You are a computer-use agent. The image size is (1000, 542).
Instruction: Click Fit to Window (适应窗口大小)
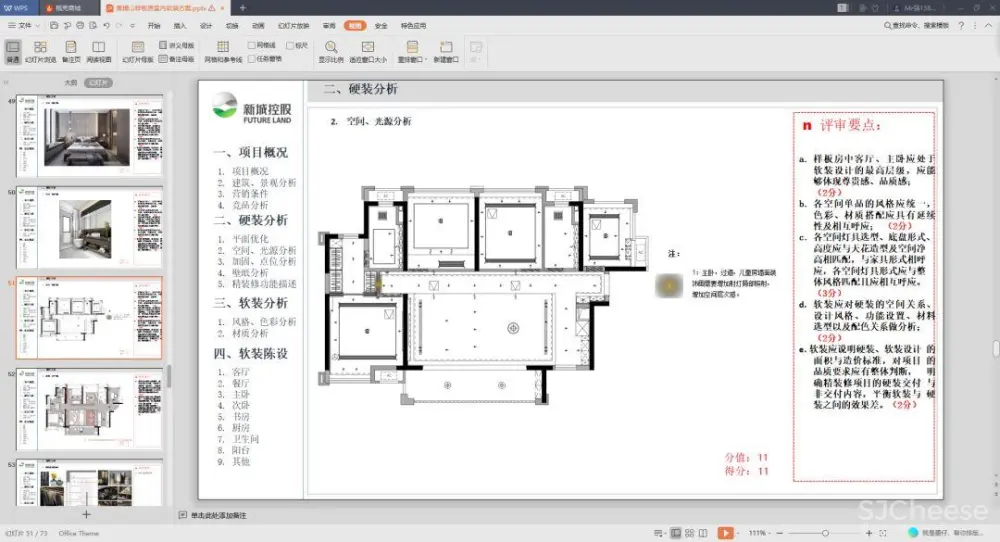[367, 51]
